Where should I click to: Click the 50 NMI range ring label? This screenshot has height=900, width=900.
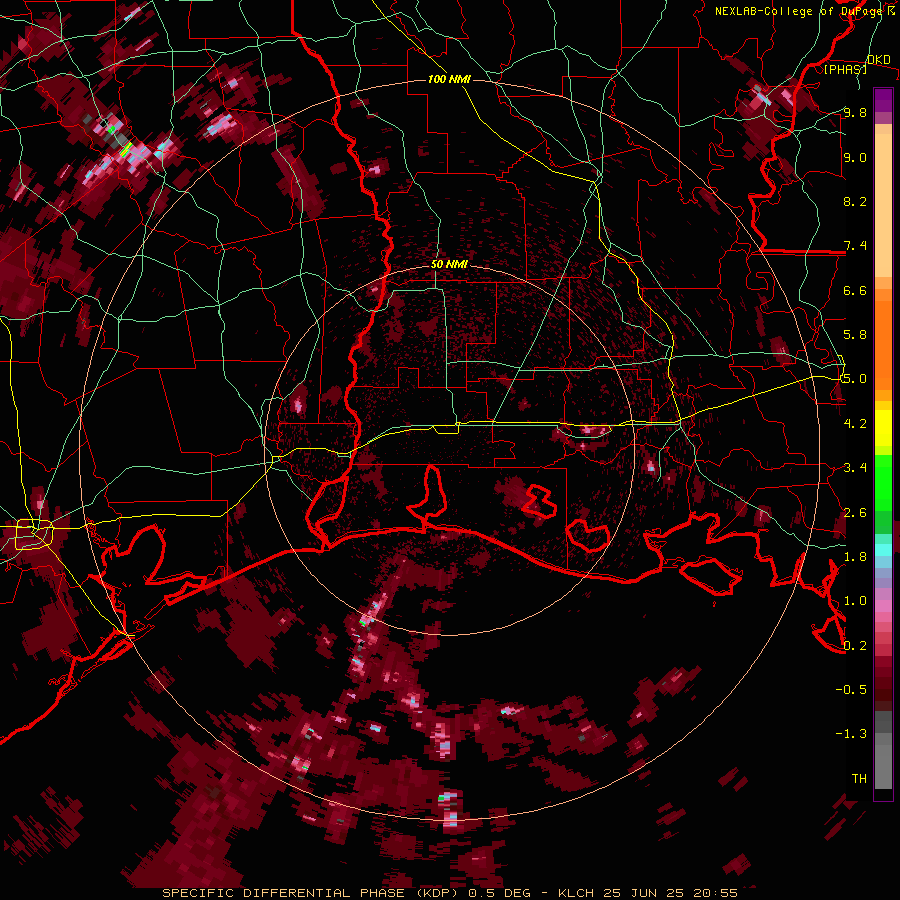[x=449, y=264]
